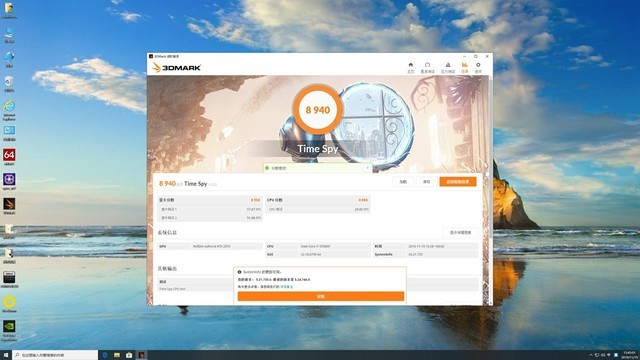Click the Load result button
Image resolution: width=640 pixels, height=360 pixels.
coord(403,182)
